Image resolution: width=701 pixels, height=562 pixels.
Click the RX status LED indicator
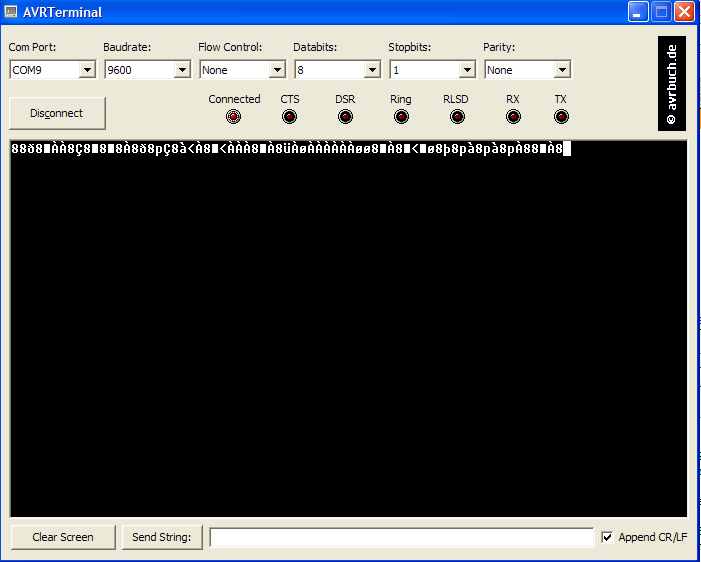pos(513,117)
